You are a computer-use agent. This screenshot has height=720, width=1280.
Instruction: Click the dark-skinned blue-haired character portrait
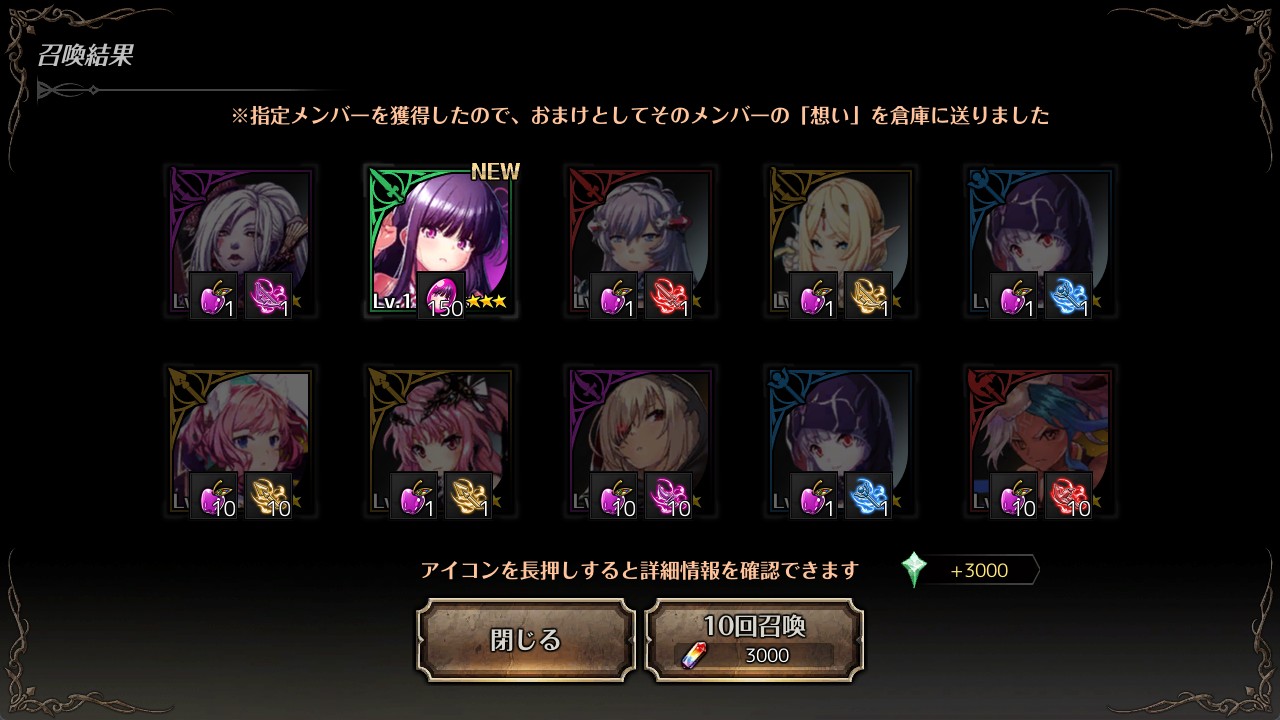(x=1040, y=441)
